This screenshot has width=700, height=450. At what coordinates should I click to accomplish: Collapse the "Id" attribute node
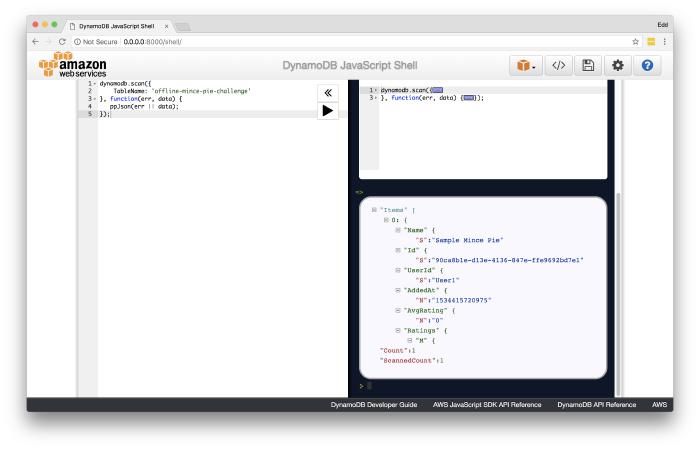(x=398, y=250)
